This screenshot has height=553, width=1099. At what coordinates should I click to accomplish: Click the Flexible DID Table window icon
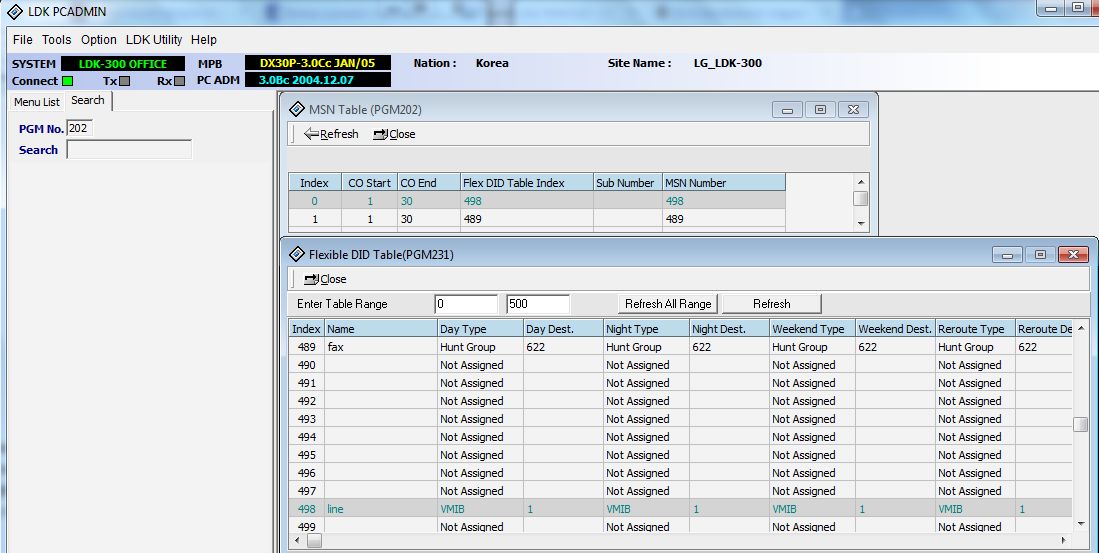click(x=296, y=254)
